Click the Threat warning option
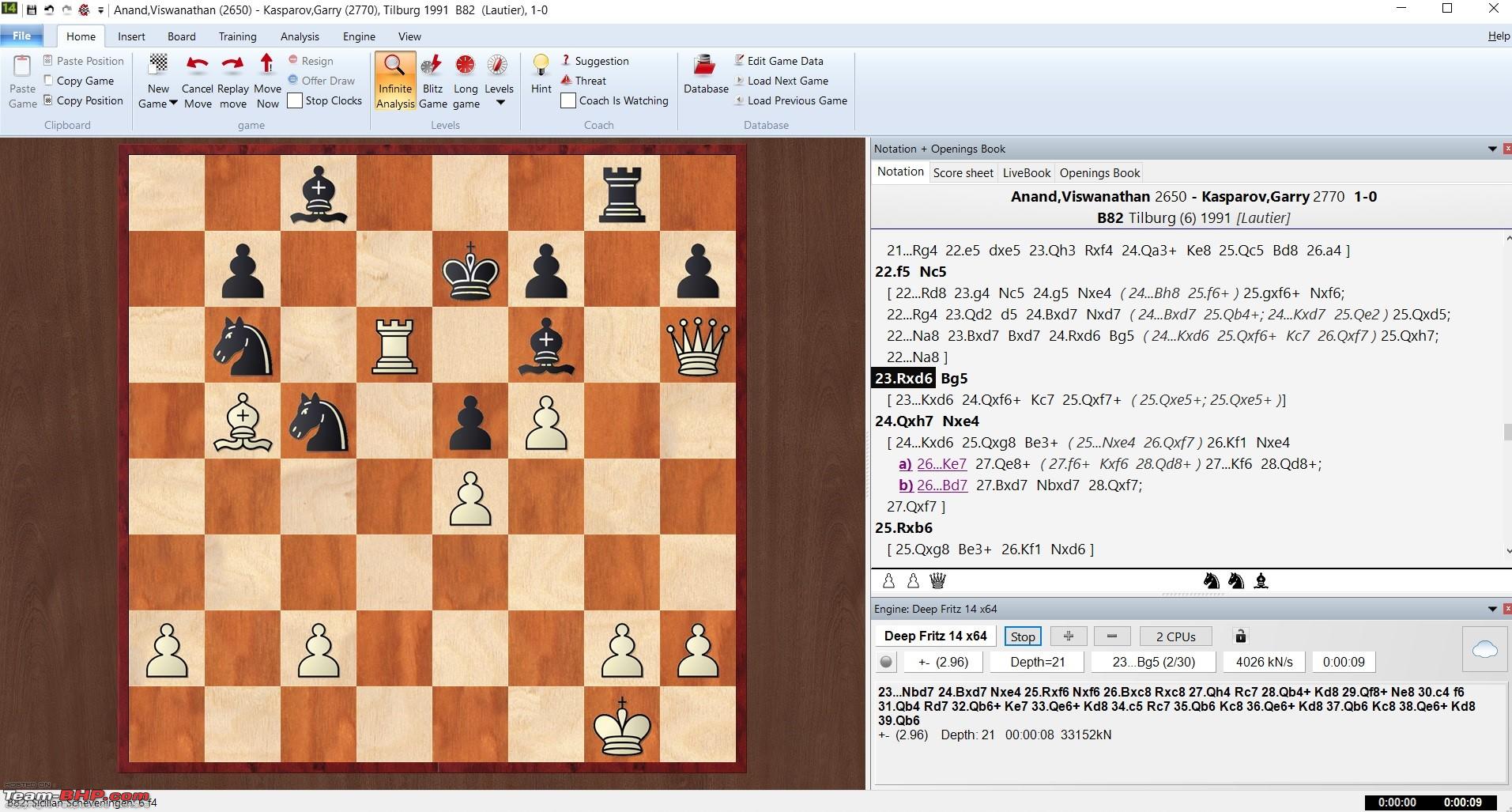 click(x=583, y=81)
